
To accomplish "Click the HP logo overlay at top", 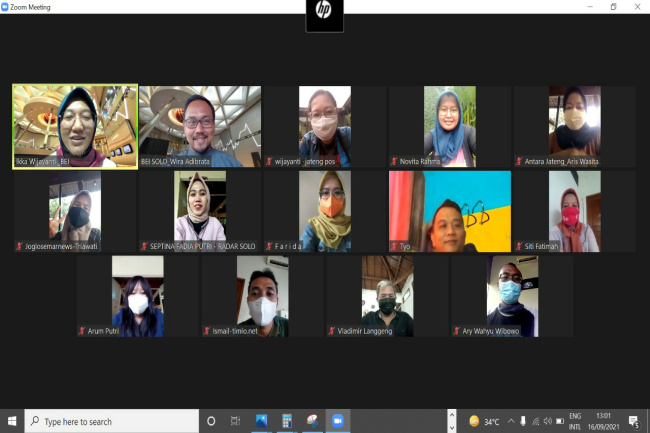I will 324,16.
